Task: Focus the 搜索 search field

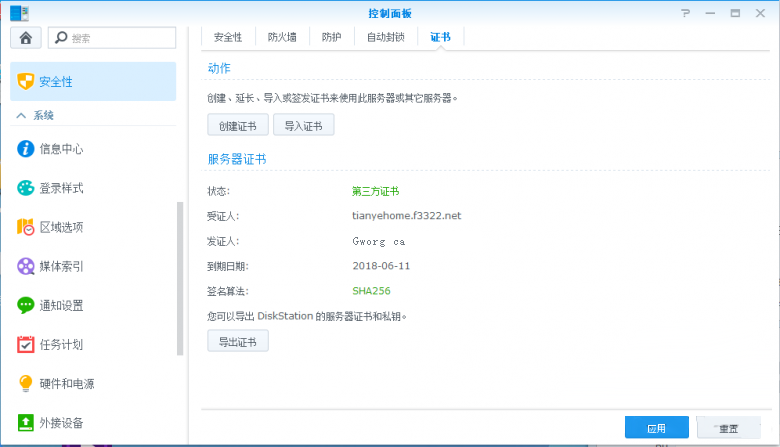Action: click(112, 38)
